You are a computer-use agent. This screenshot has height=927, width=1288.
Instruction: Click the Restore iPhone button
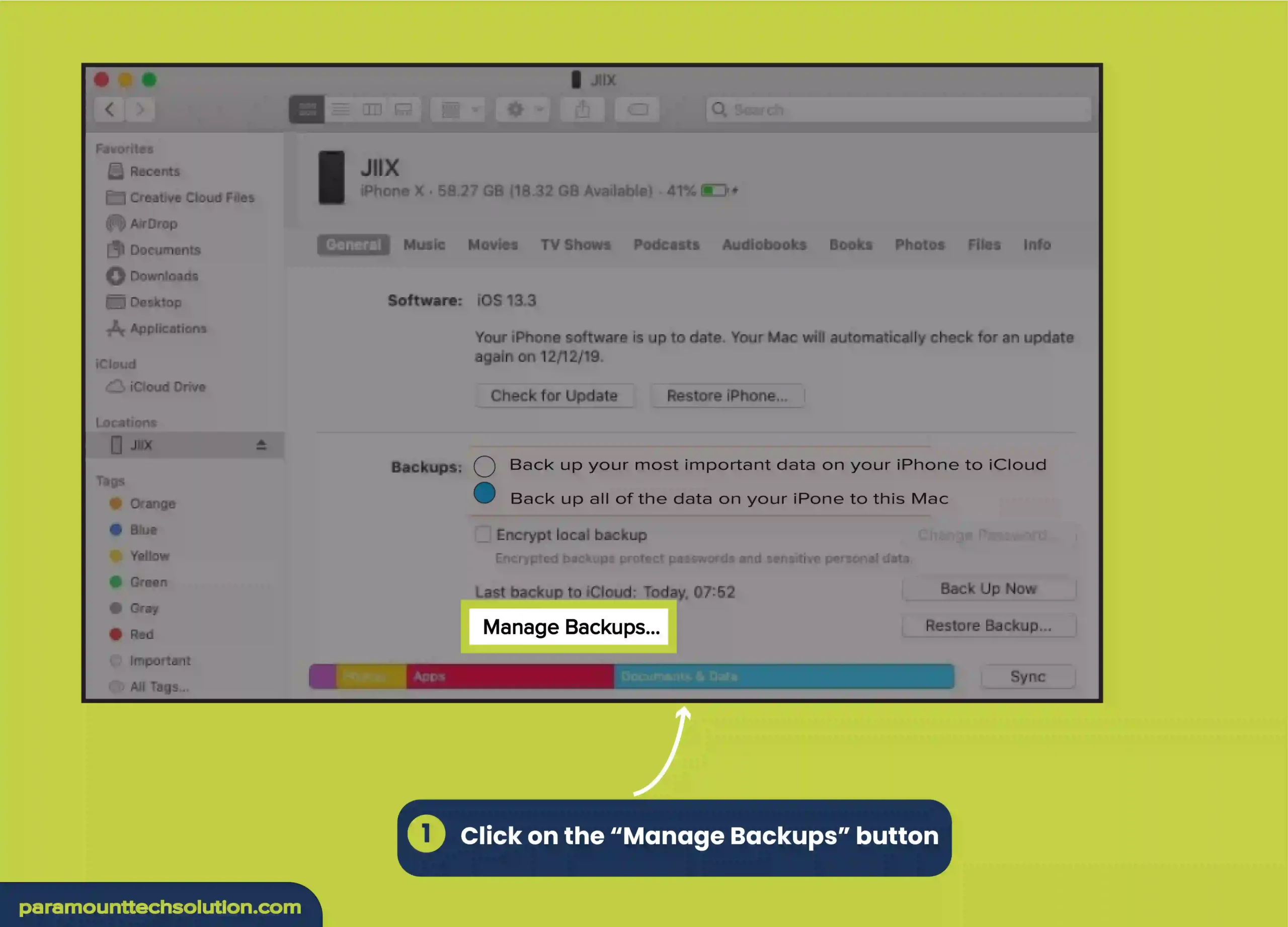coord(726,395)
